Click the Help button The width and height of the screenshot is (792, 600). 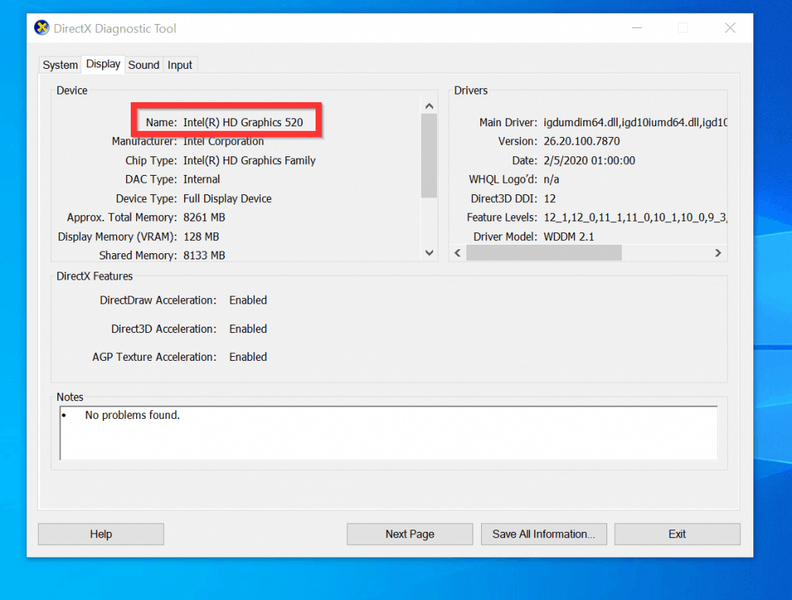pyautogui.click(x=101, y=534)
